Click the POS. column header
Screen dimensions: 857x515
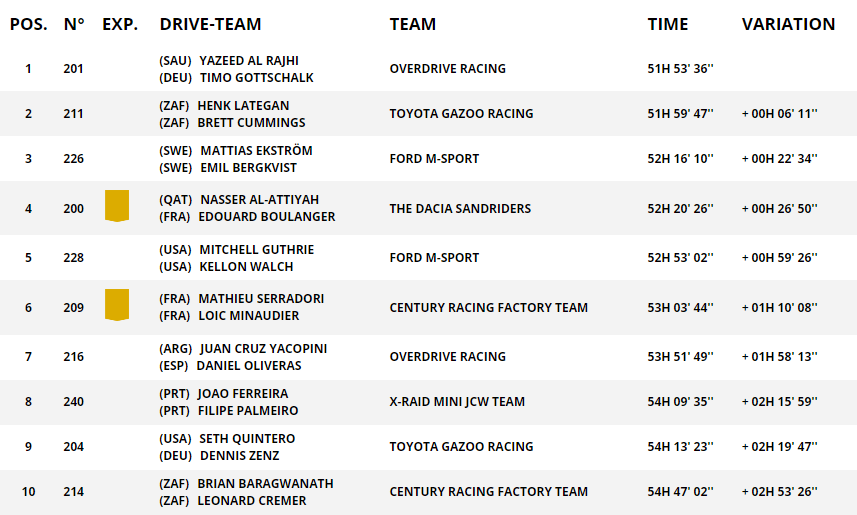pyautogui.click(x=28, y=24)
